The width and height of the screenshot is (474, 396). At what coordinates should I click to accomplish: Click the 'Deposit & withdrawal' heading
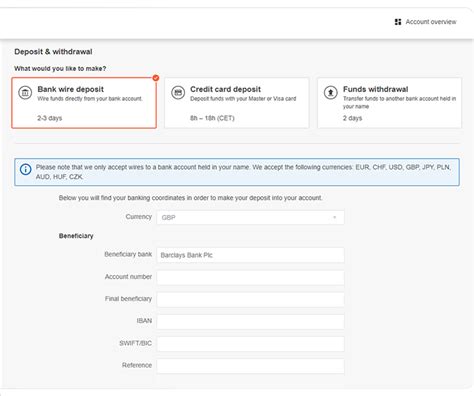point(53,52)
